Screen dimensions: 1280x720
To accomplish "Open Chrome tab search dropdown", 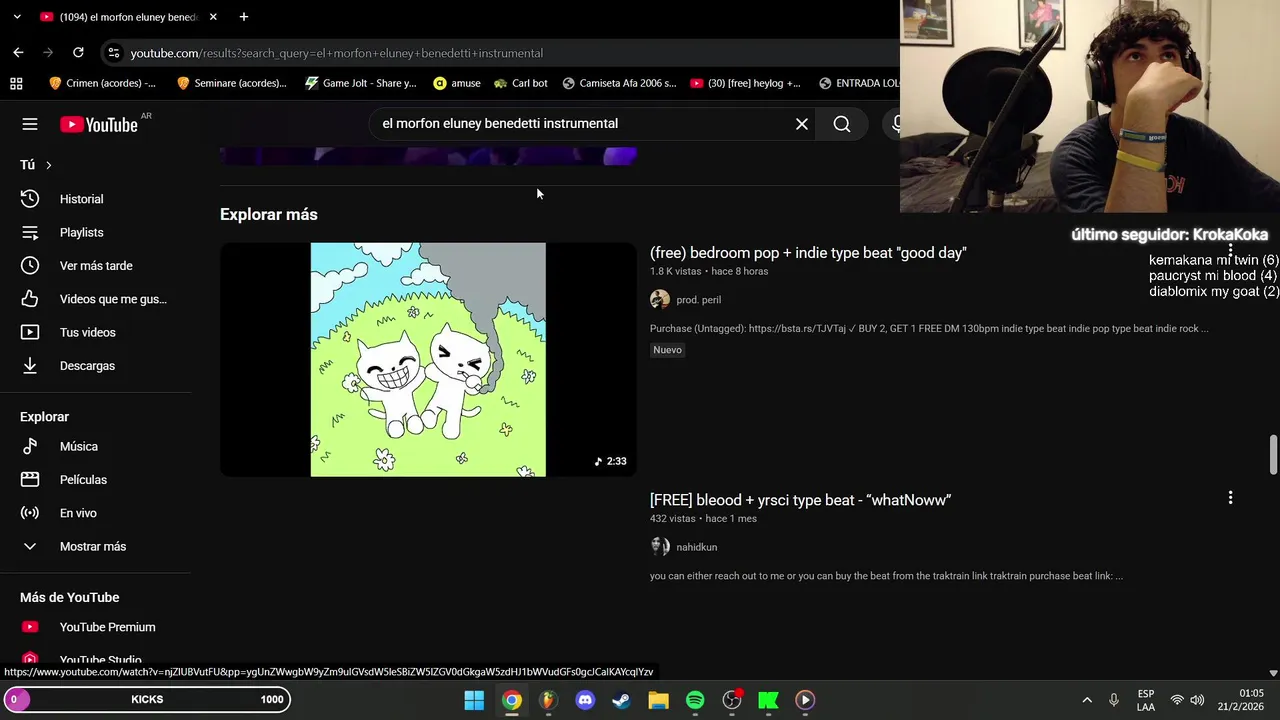I will pyautogui.click(x=16, y=17).
